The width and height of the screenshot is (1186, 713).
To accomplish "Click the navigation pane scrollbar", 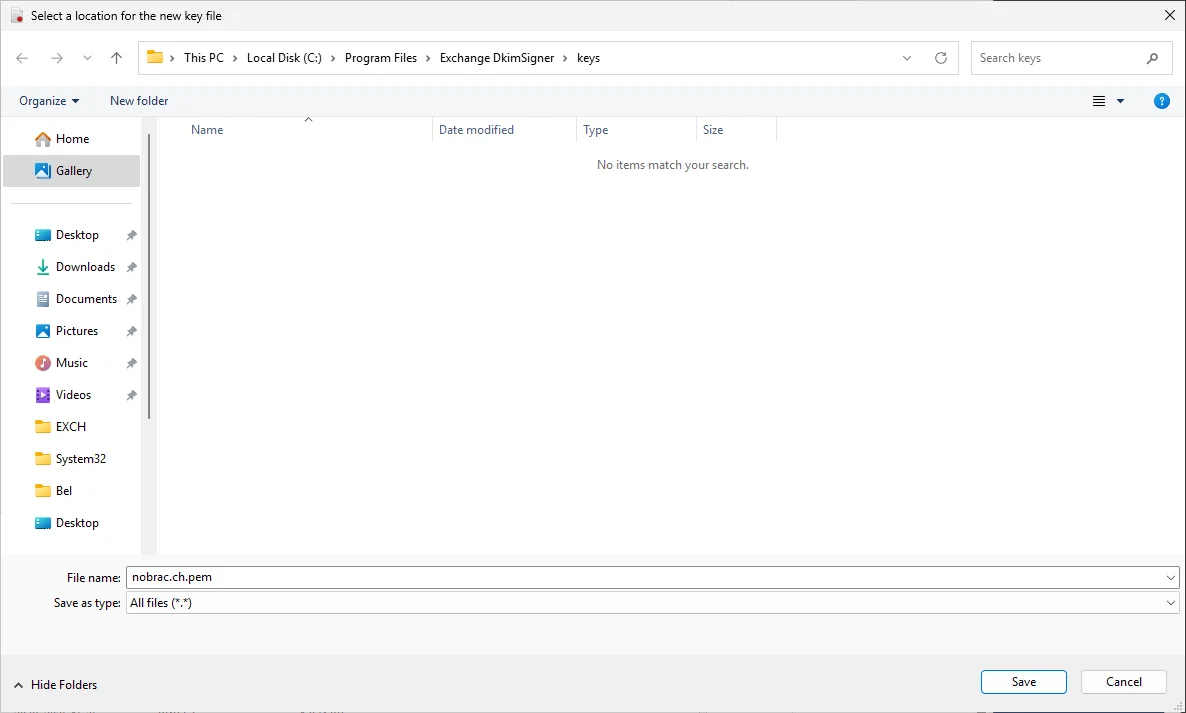I will click(149, 277).
